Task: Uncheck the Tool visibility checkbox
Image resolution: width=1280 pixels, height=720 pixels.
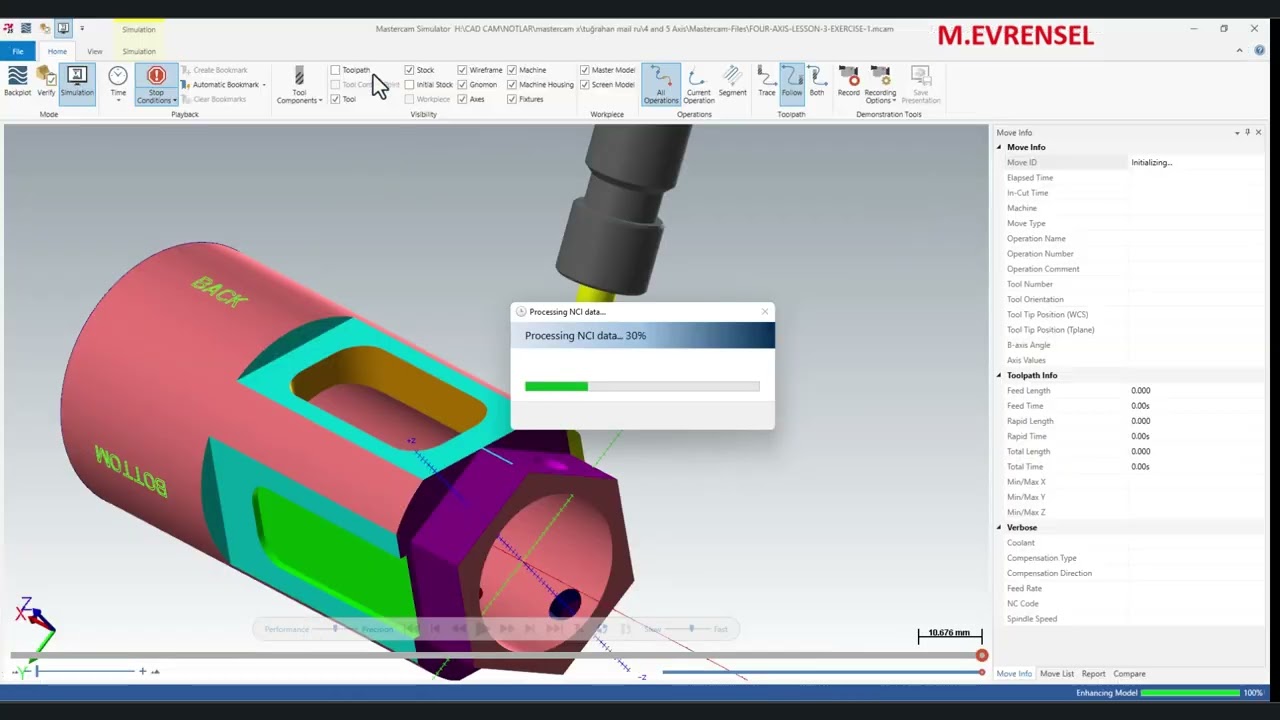Action: (x=335, y=99)
